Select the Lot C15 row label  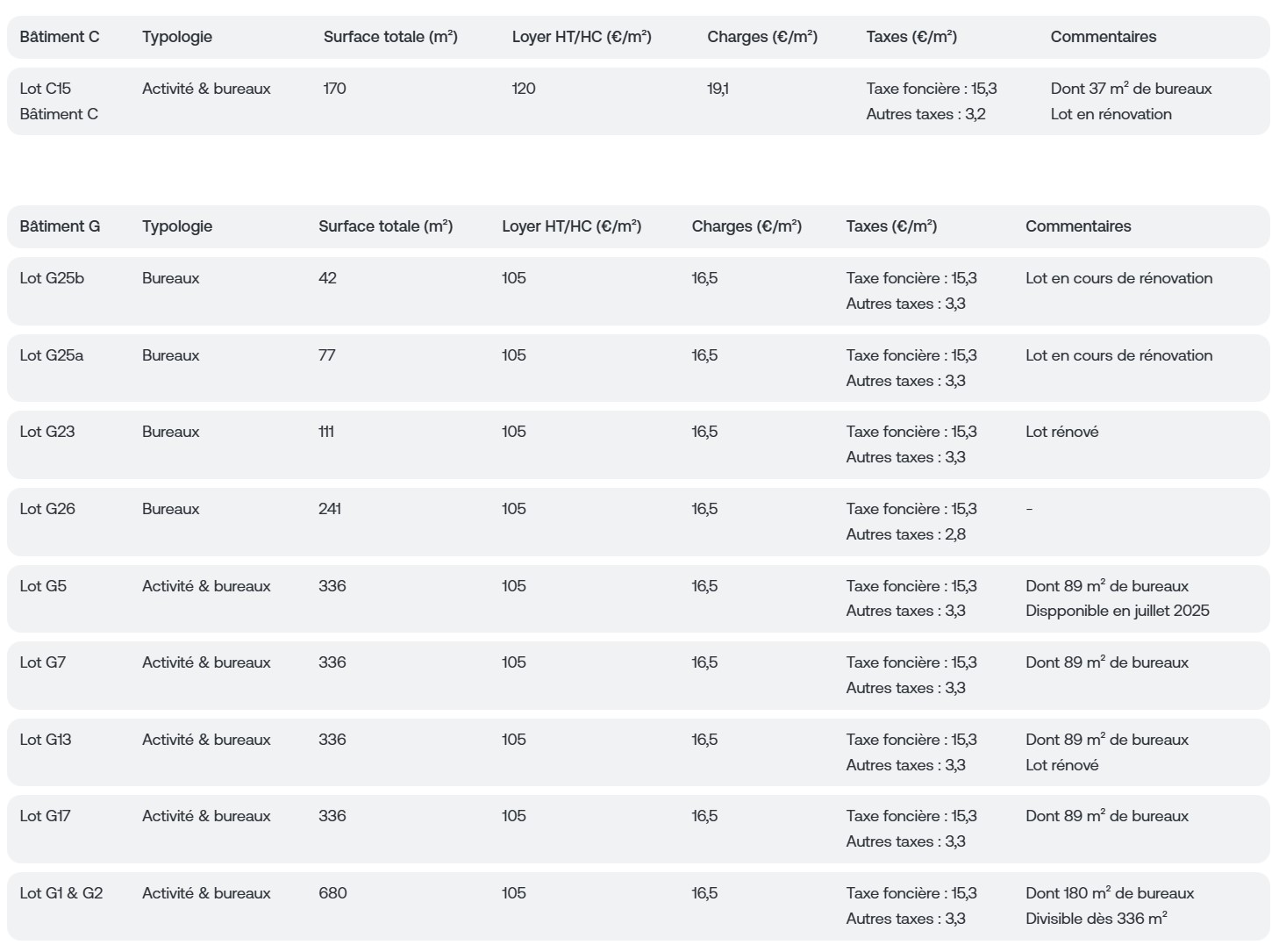pyautogui.click(x=46, y=89)
